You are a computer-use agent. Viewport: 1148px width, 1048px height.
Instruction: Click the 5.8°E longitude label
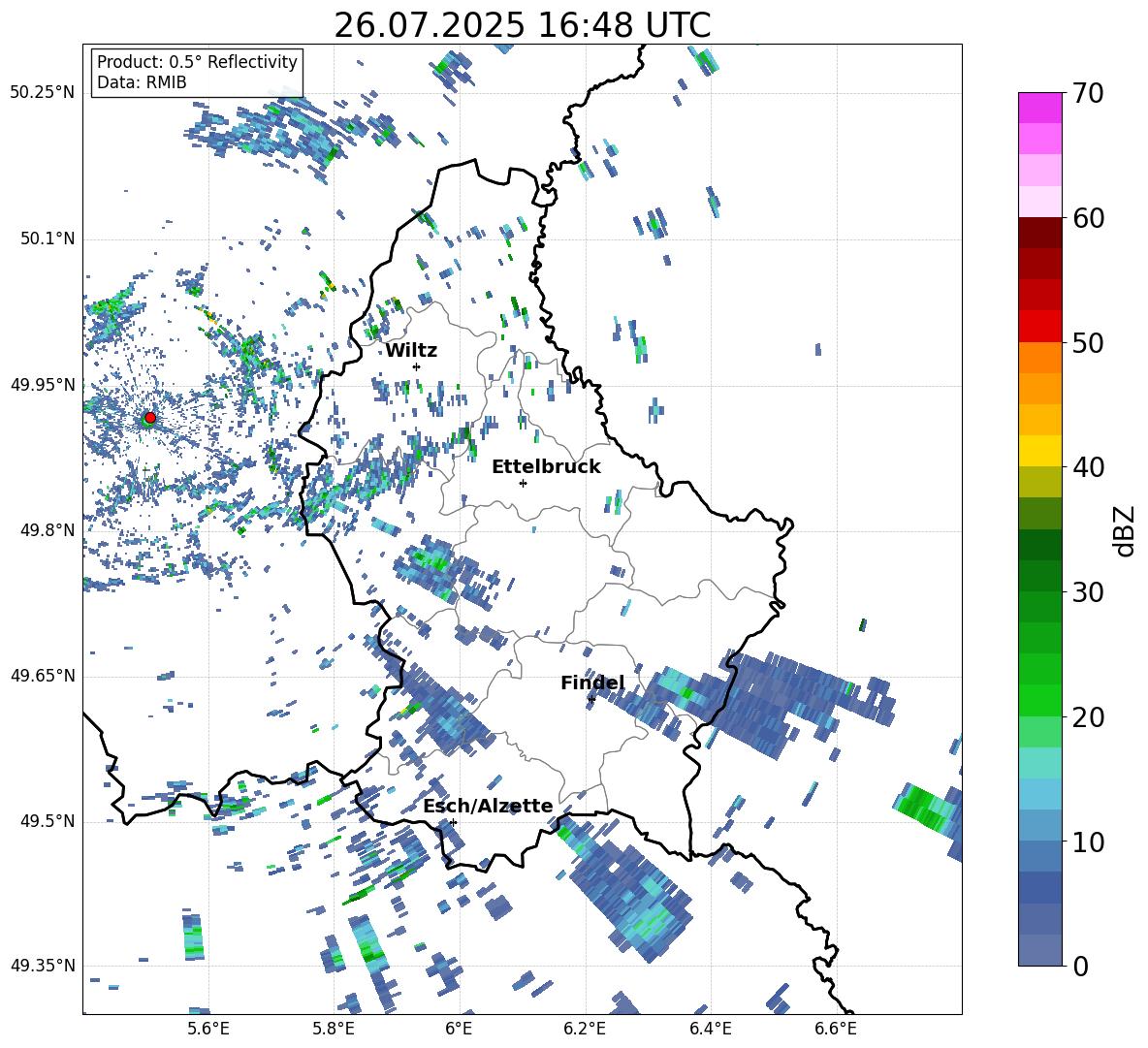point(334,1029)
